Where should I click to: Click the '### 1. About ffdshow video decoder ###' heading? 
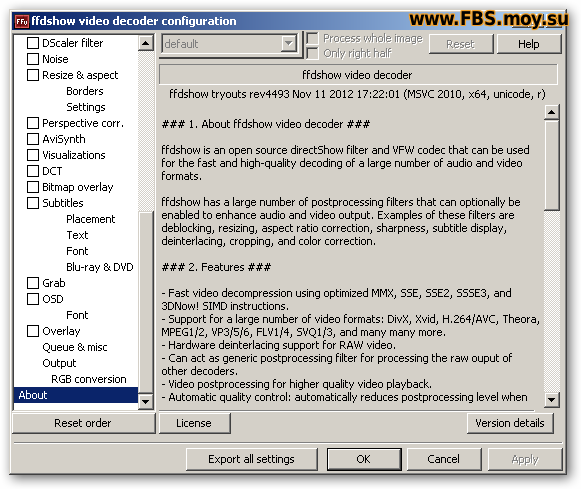[265, 124]
